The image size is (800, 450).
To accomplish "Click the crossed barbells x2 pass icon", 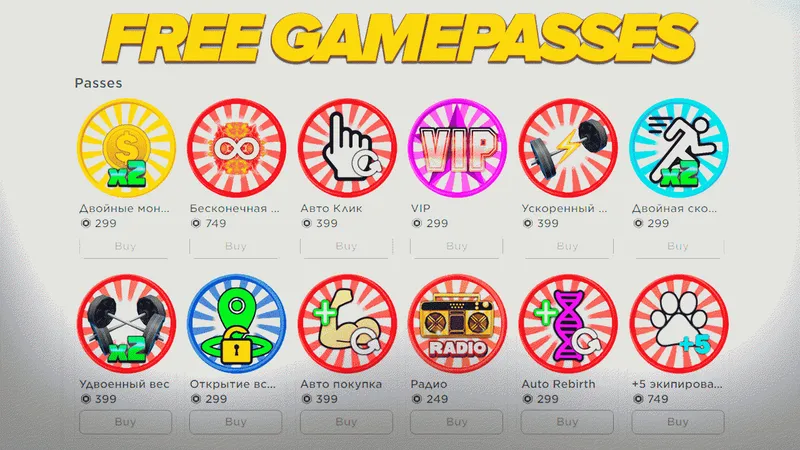I will tap(127, 324).
